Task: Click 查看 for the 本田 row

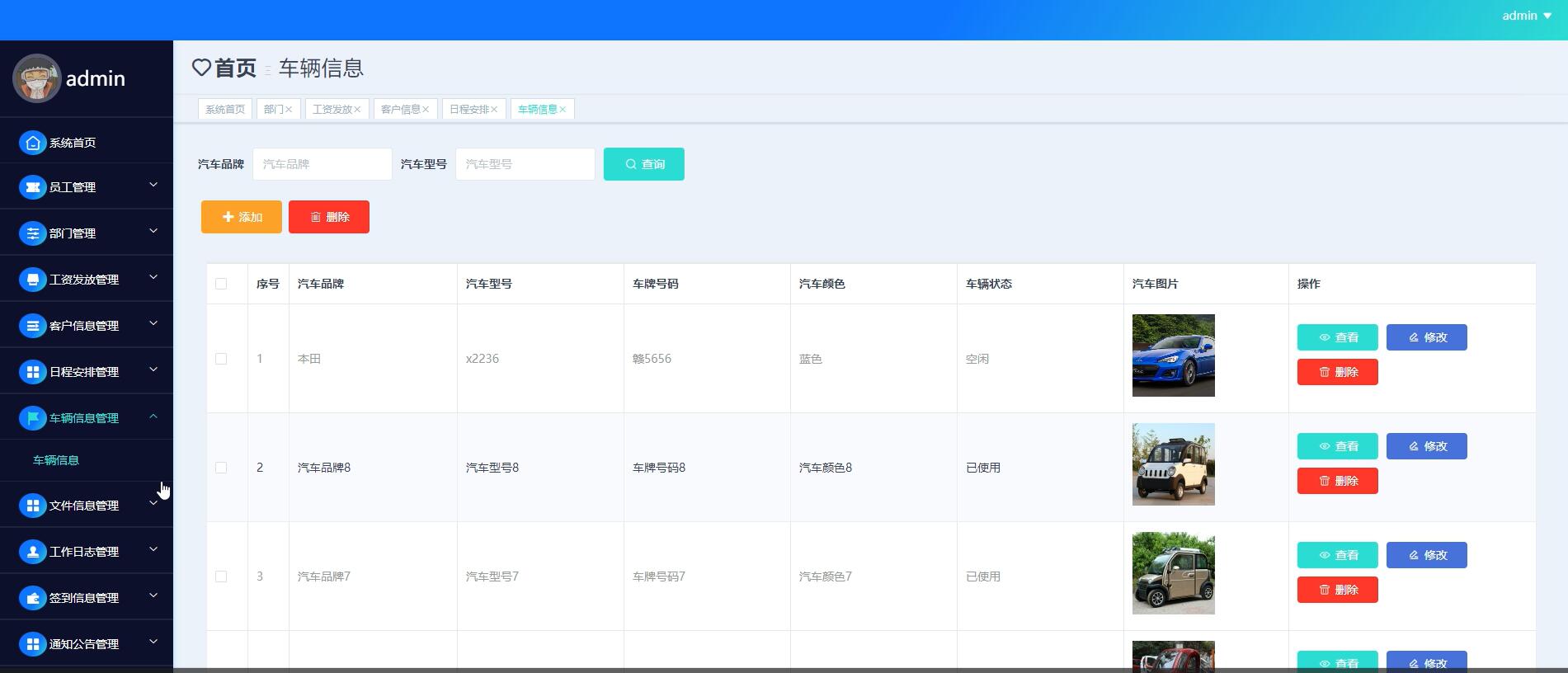Action: pyautogui.click(x=1338, y=337)
